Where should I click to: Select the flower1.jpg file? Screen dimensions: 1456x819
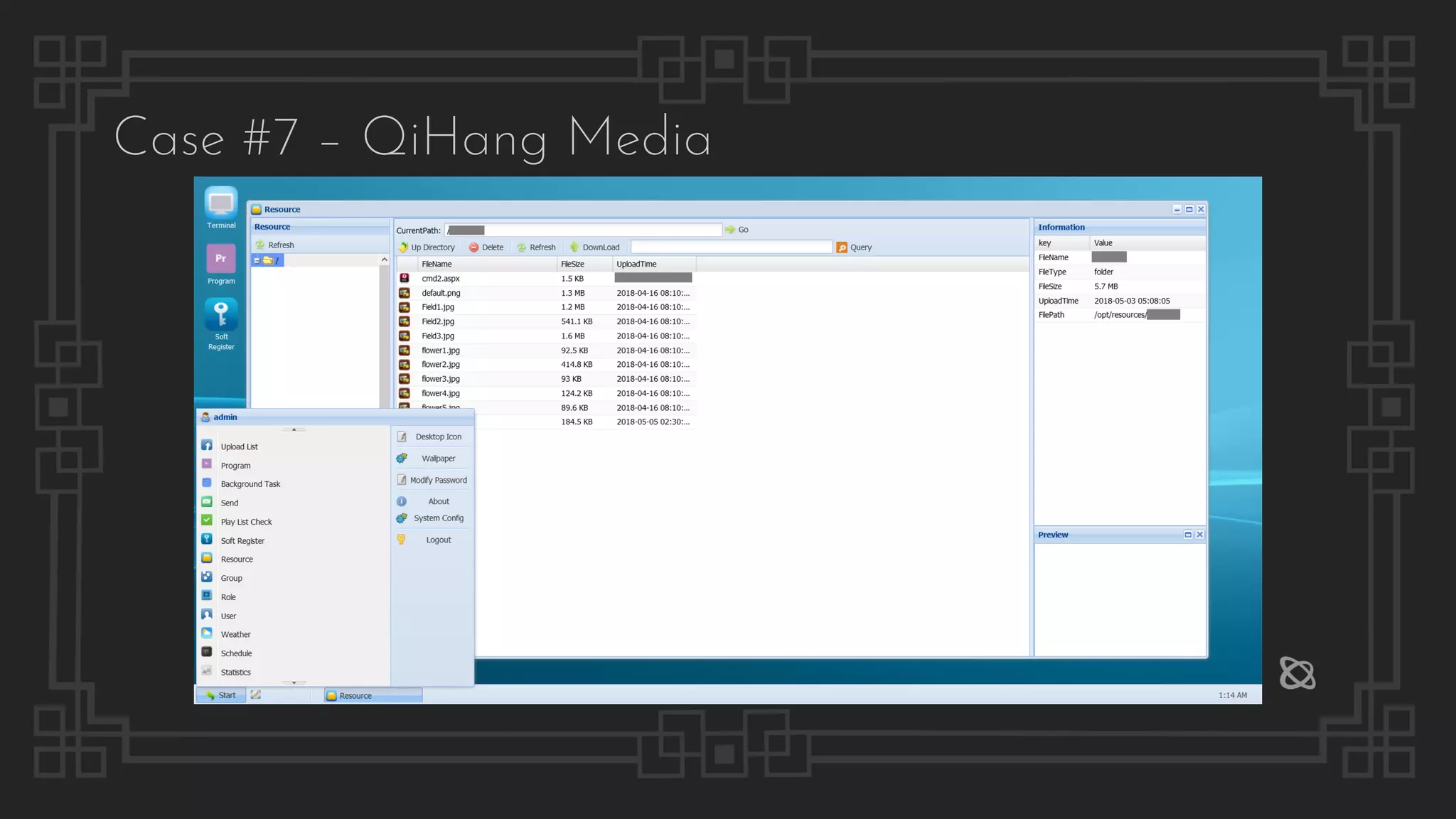(x=546, y=350)
